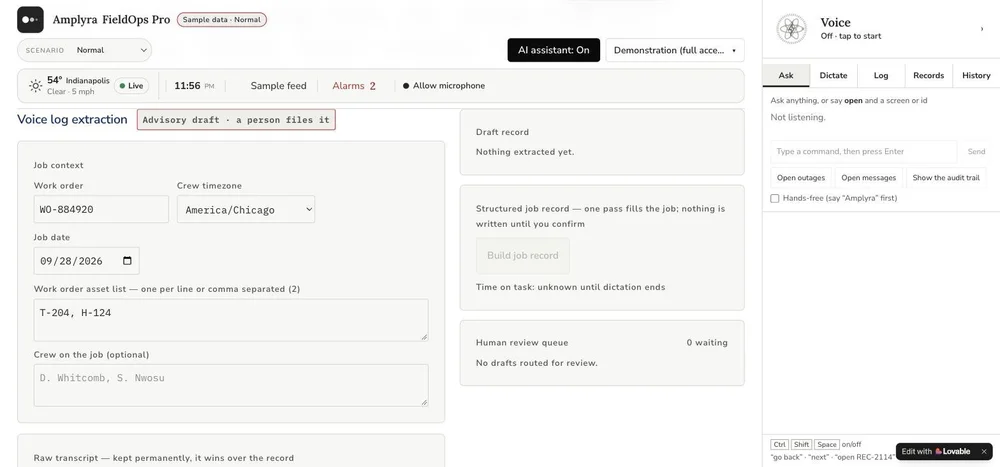Click the Ctrl key hint
The image size is (1000, 467).
coord(779,445)
